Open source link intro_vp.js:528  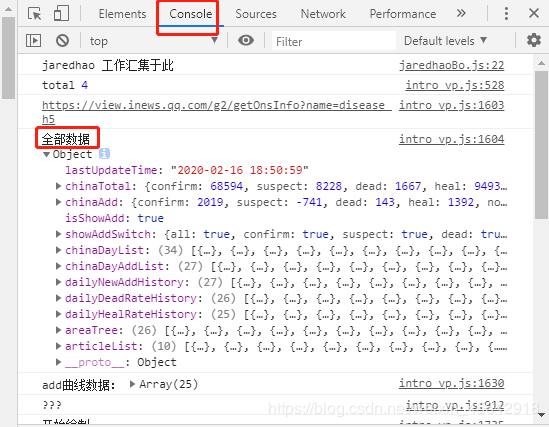455,85
